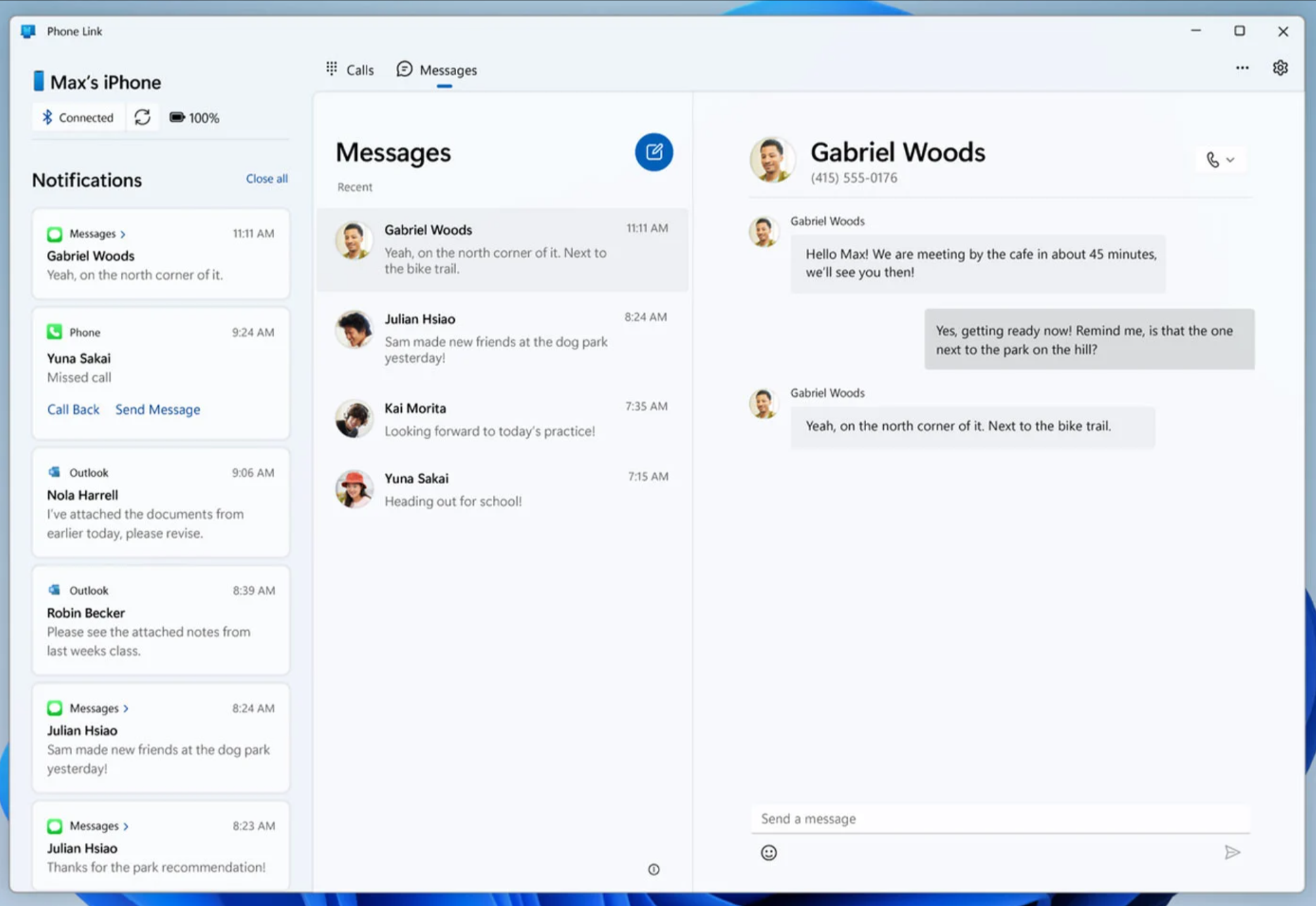This screenshot has width=1316, height=906.
Task: Click the 'Yeah, on the north corner' chat bubble
Action: coord(972,426)
